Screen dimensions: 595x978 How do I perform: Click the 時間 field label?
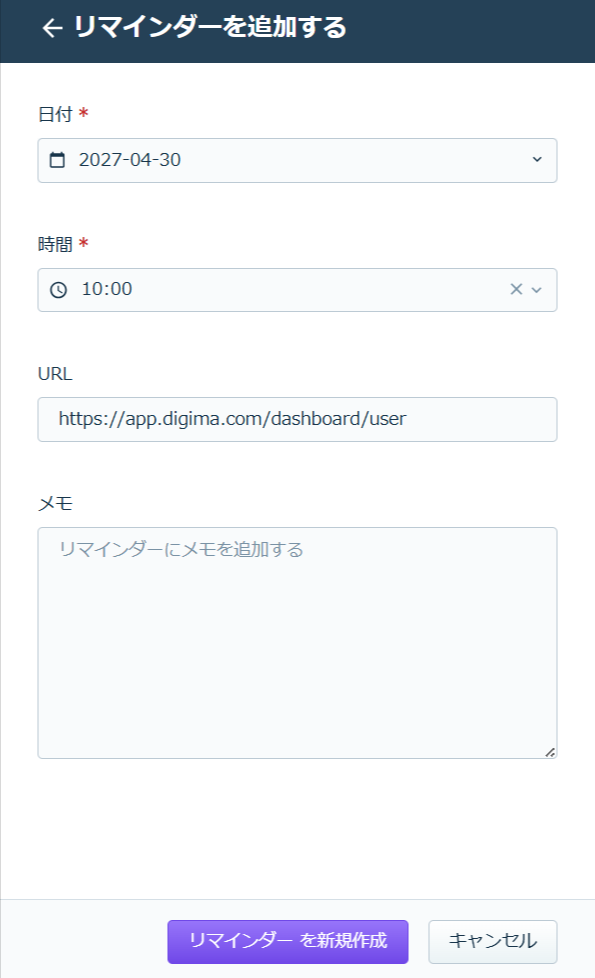point(56,244)
